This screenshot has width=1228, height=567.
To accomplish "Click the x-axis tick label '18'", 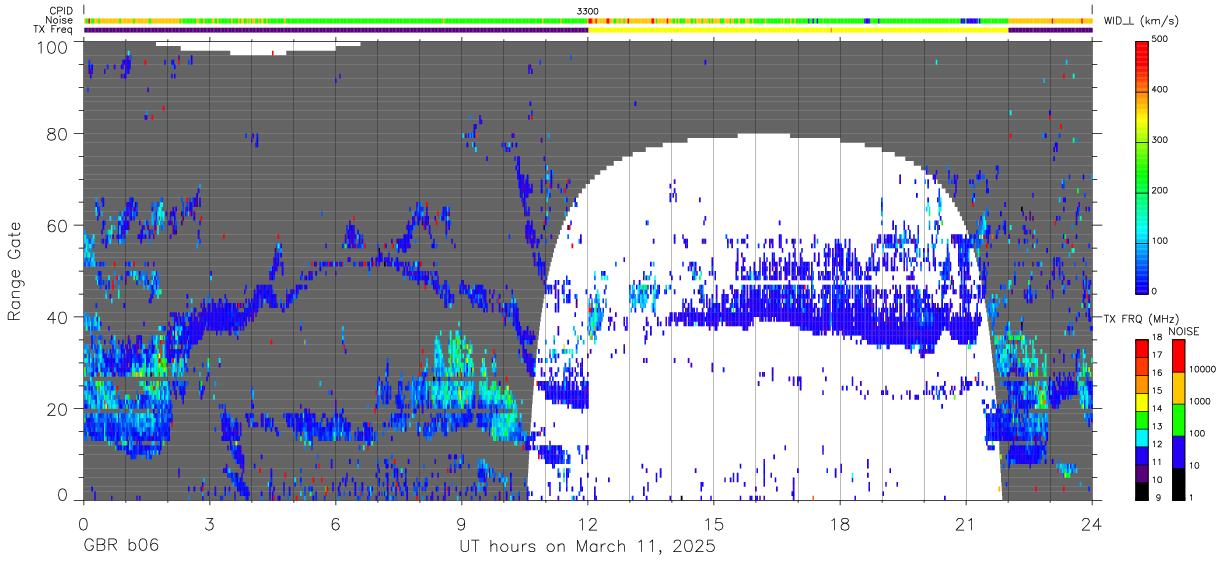I will (x=840, y=523).
